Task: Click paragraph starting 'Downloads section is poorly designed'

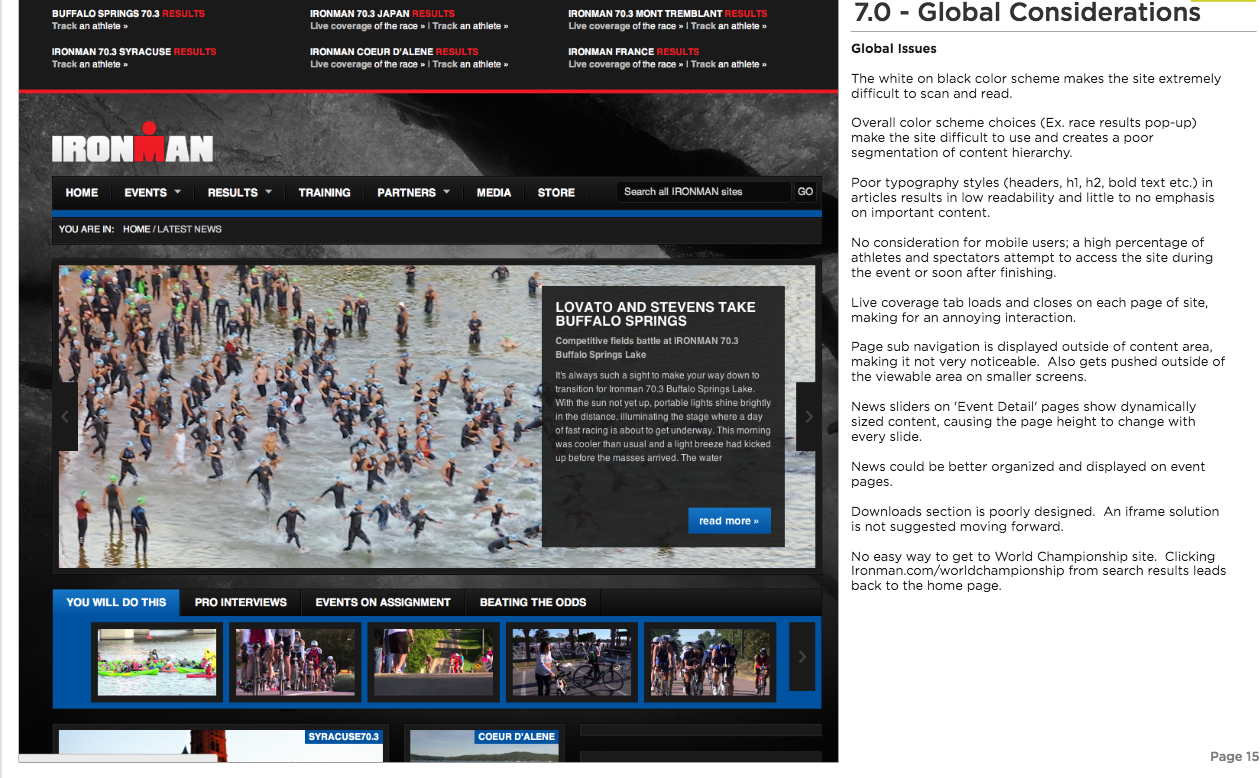Action: tap(1035, 519)
